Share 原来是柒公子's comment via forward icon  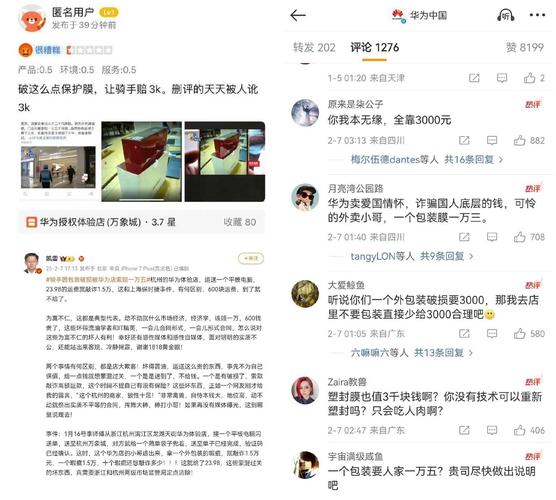coord(464,140)
